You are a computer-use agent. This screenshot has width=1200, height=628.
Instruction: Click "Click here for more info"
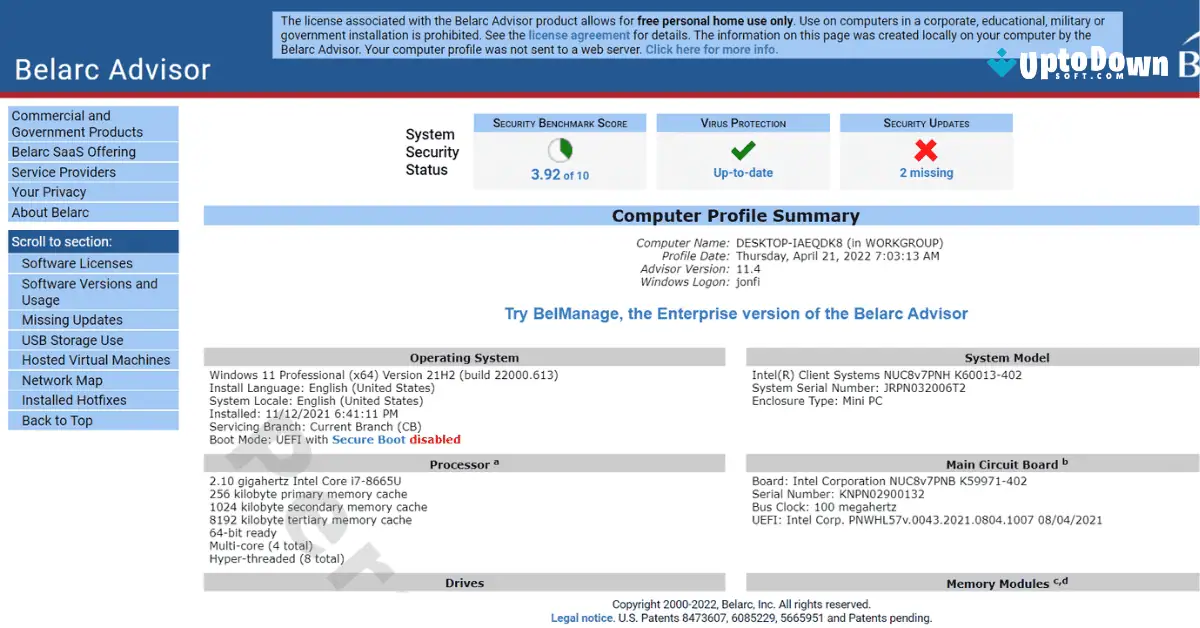click(712, 48)
